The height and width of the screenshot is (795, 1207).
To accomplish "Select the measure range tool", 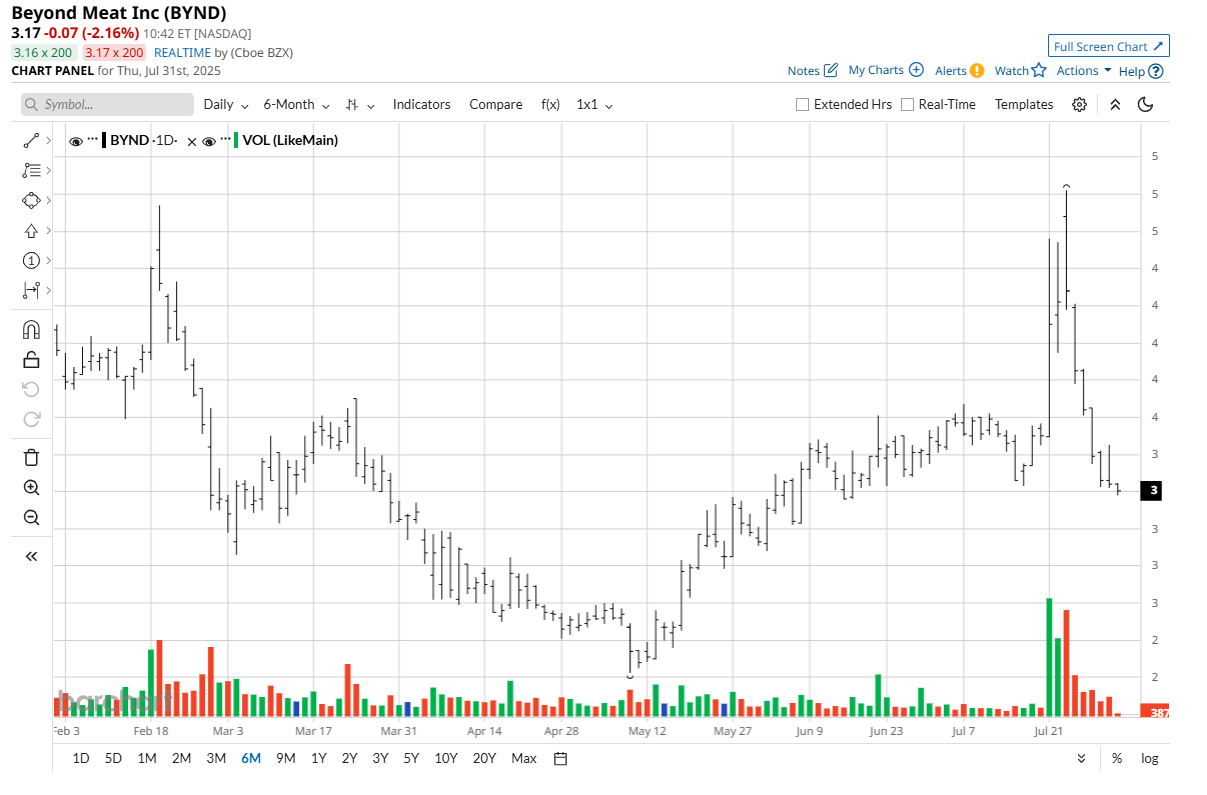I will pyautogui.click(x=30, y=291).
